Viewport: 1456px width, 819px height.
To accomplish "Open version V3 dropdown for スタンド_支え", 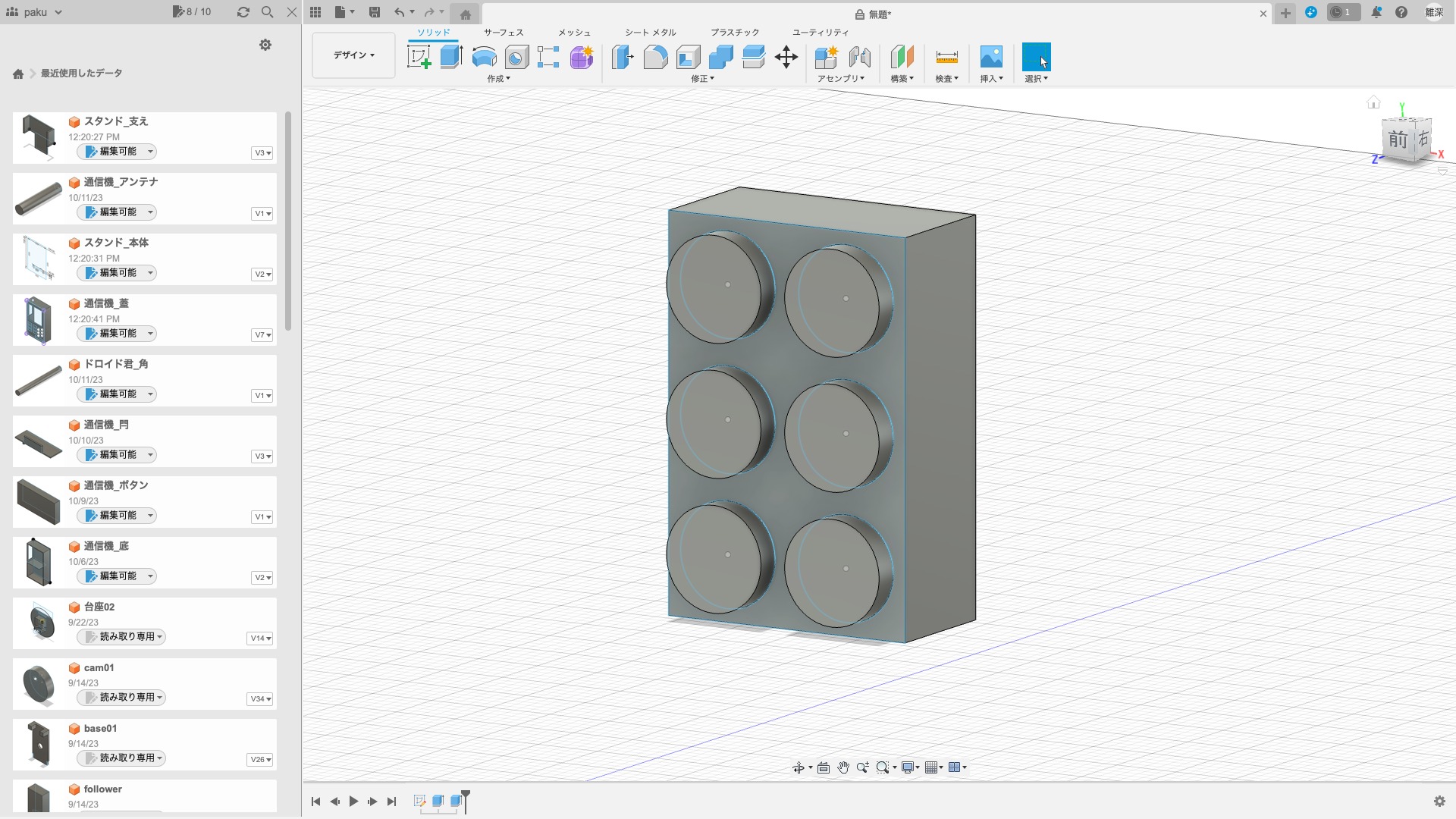I will point(262,153).
